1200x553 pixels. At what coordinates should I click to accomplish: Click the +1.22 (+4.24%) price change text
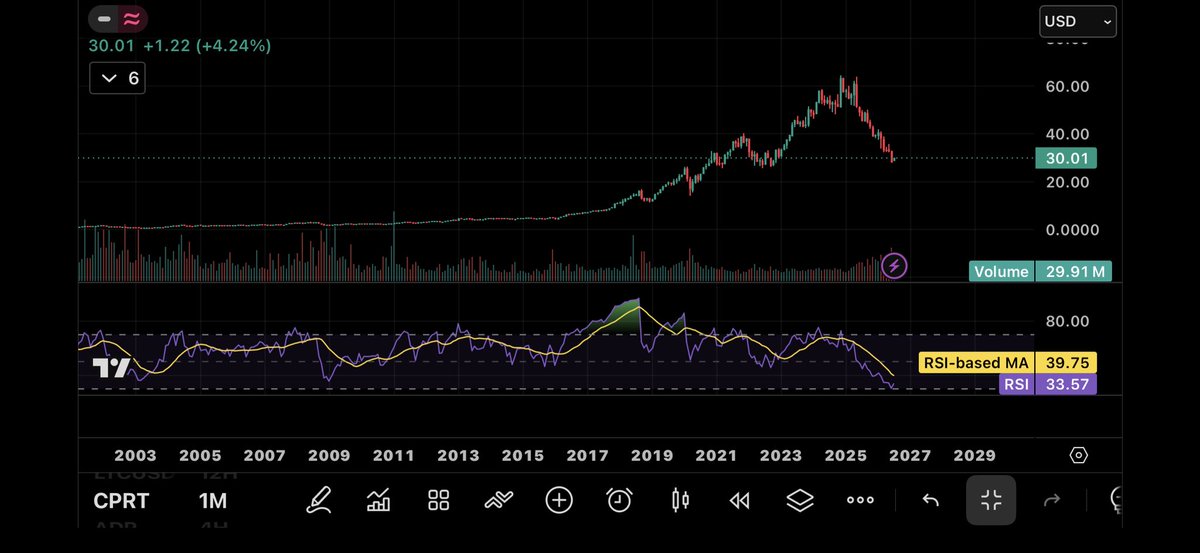pos(206,46)
